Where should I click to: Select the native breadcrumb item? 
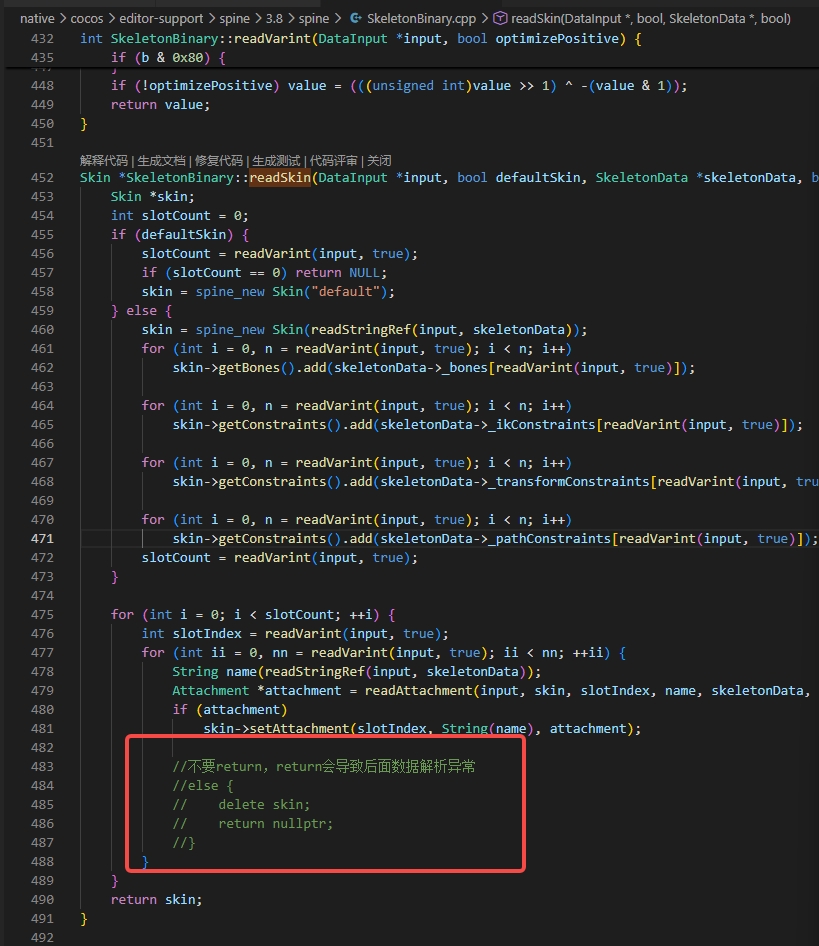37,19
